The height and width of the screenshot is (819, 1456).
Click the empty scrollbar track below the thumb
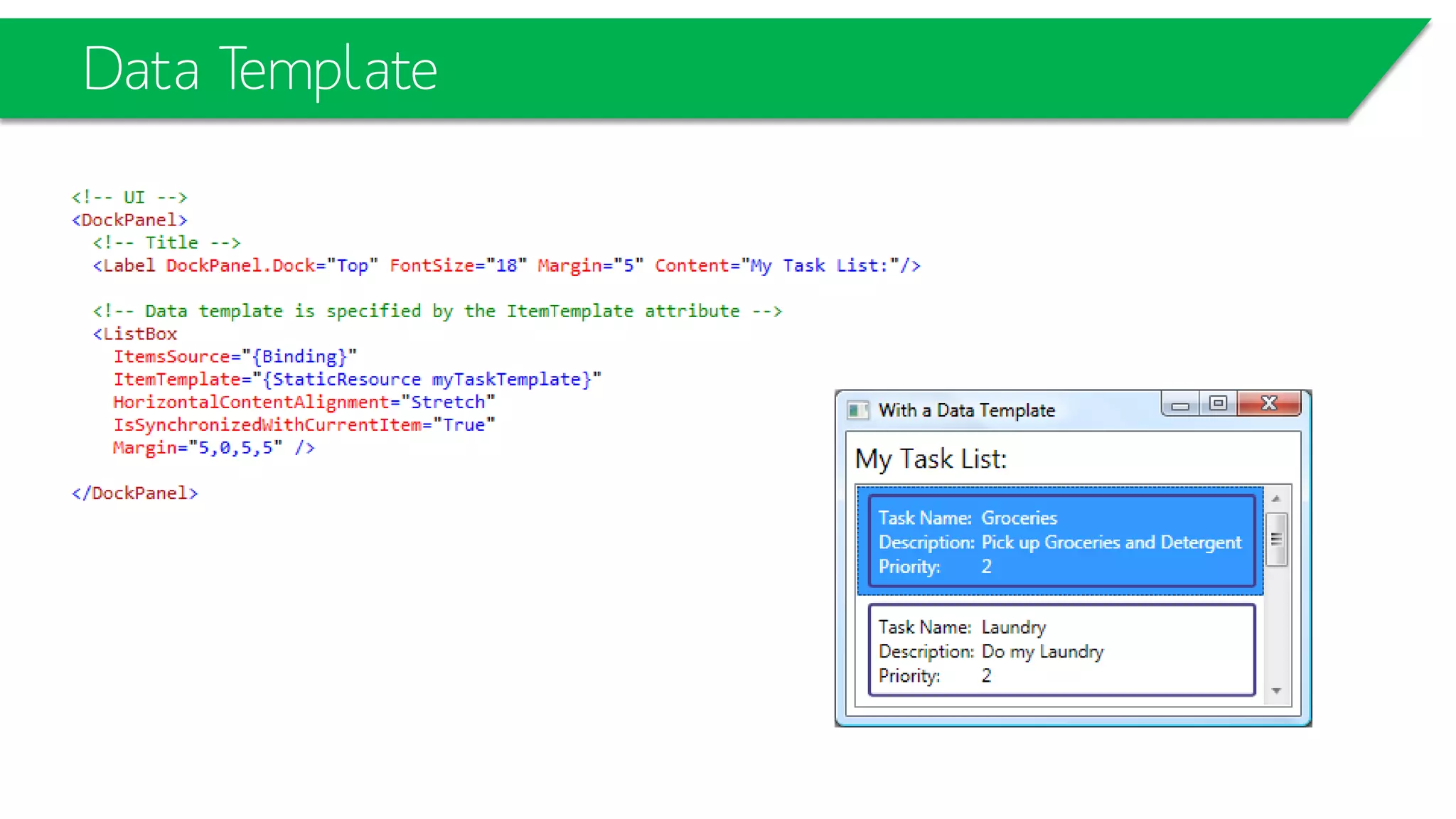tap(1276, 626)
